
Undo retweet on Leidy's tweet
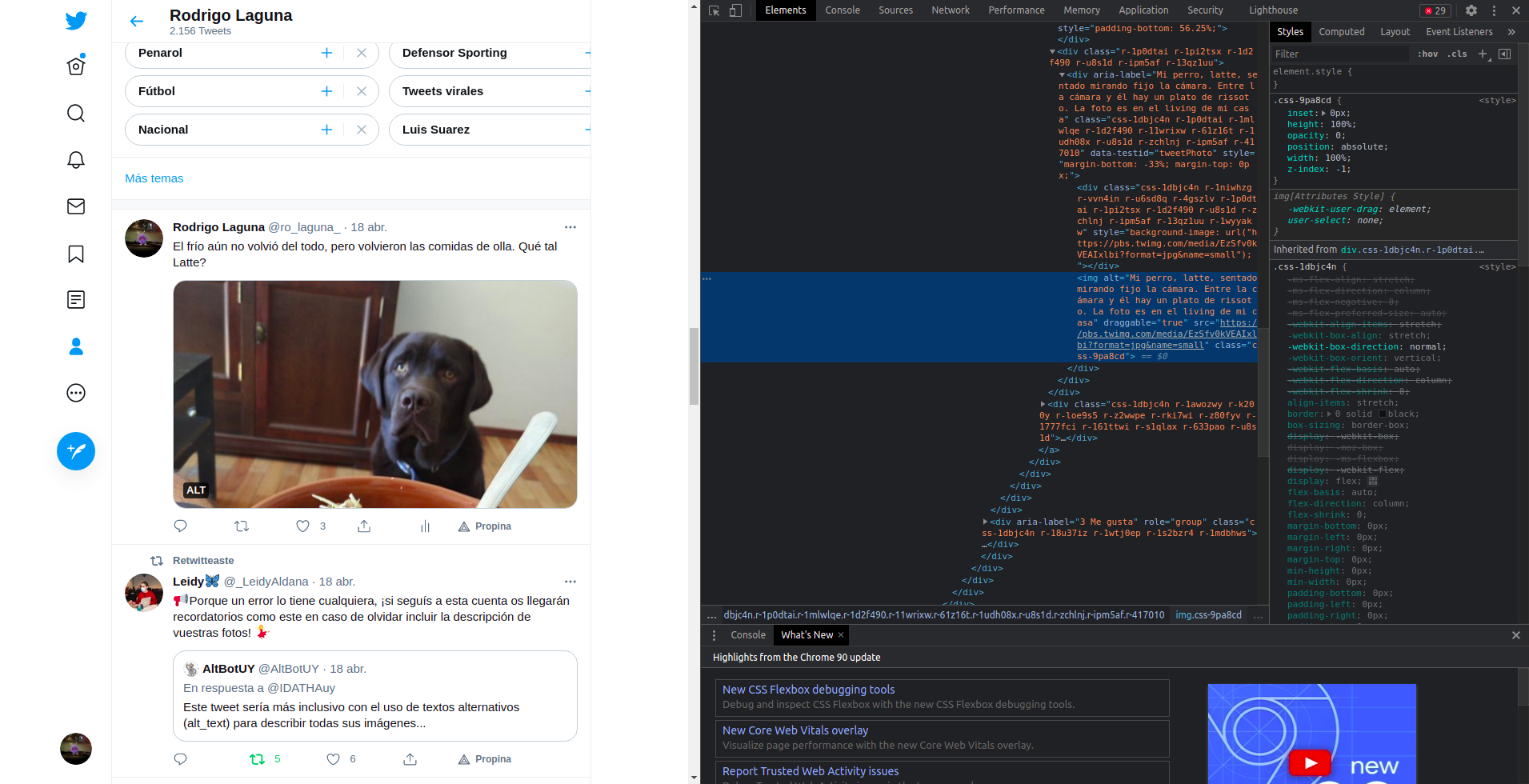[257, 759]
